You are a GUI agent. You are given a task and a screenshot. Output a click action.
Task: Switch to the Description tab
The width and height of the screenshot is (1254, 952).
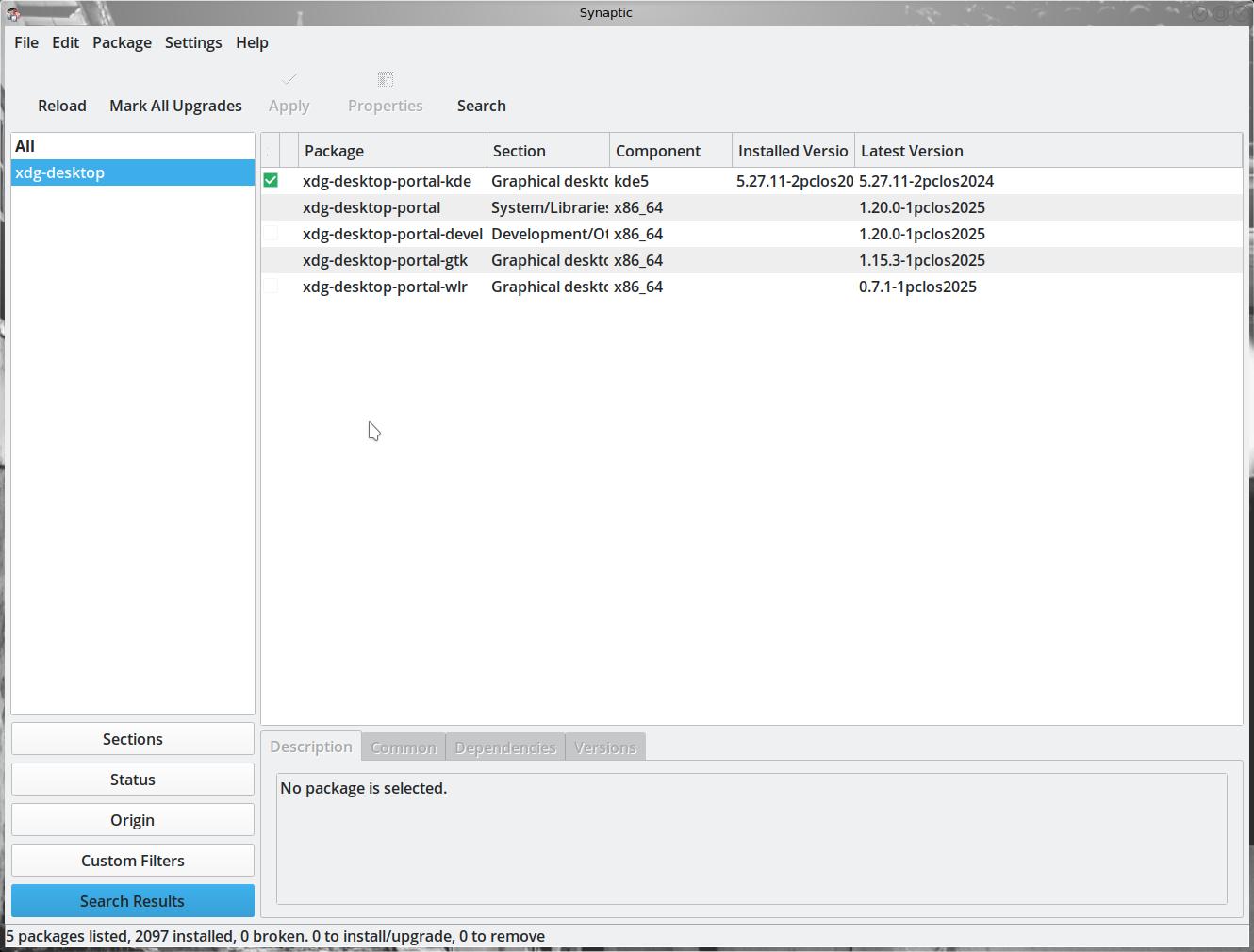pyautogui.click(x=311, y=747)
